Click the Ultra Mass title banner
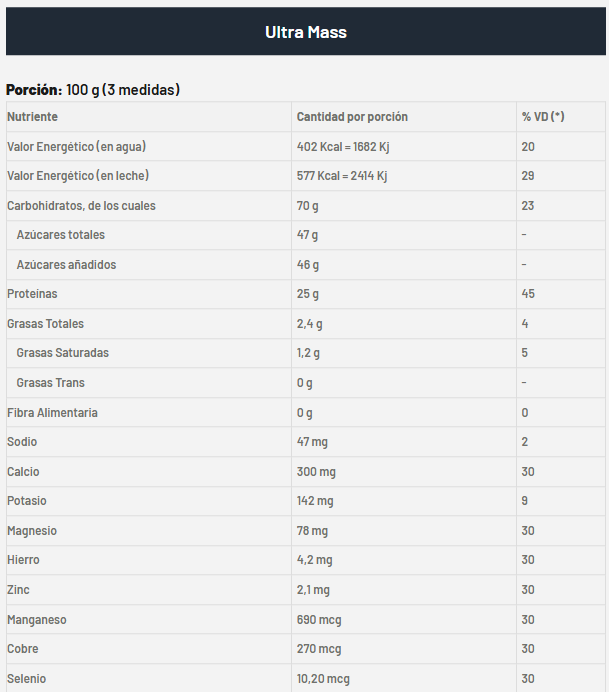Image resolution: width=609 pixels, height=692 pixels. click(305, 32)
